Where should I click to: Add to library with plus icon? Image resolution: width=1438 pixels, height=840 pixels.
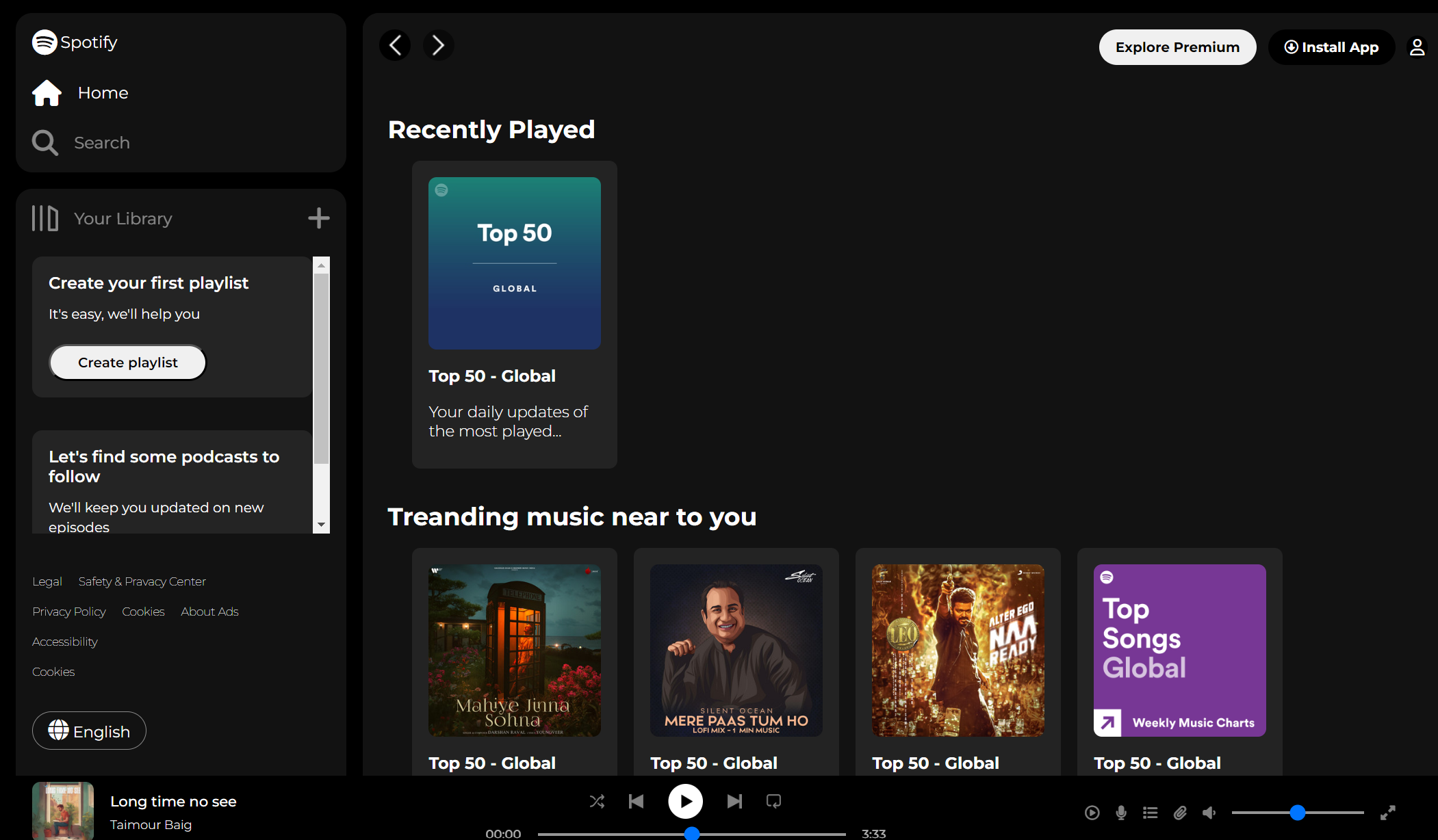coord(319,218)
